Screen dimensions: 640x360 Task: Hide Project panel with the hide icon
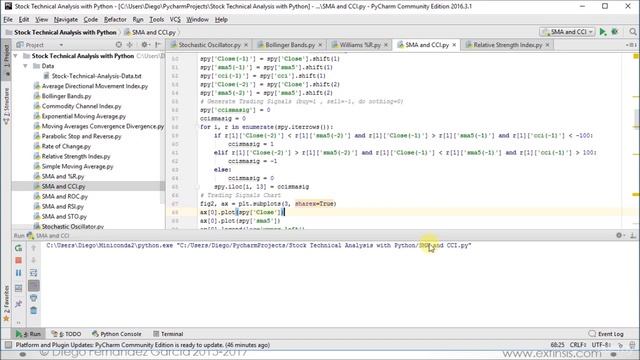pyautogui.click(x=158, y=45)
